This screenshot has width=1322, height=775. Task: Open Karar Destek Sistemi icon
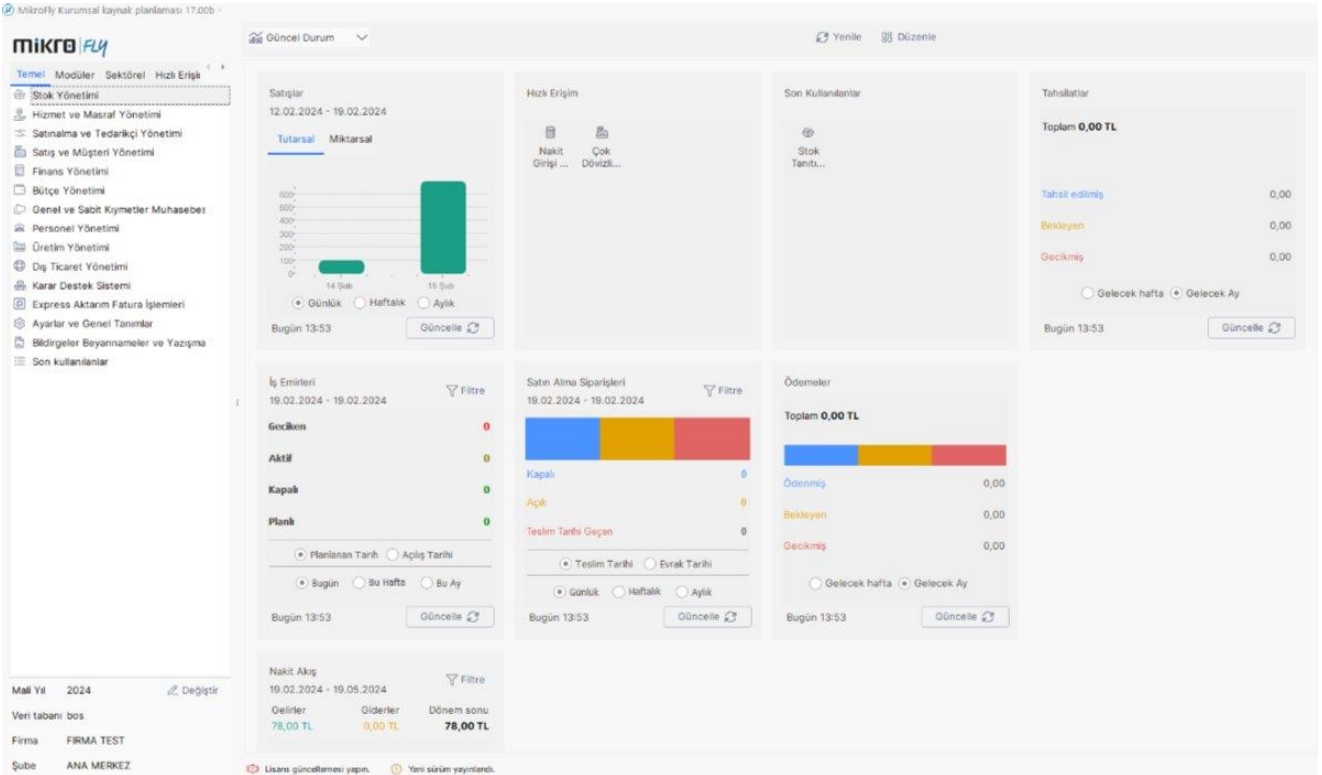pos(20,286)
